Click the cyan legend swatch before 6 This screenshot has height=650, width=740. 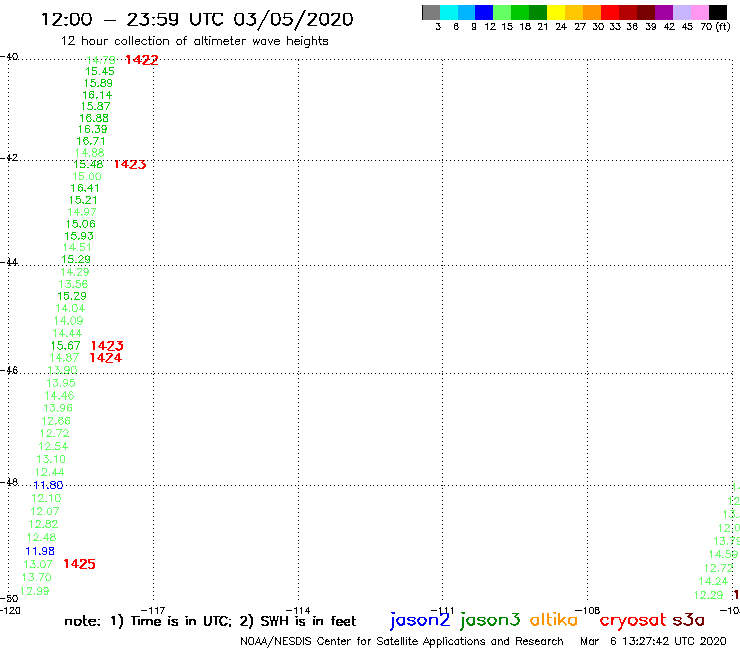449,12
